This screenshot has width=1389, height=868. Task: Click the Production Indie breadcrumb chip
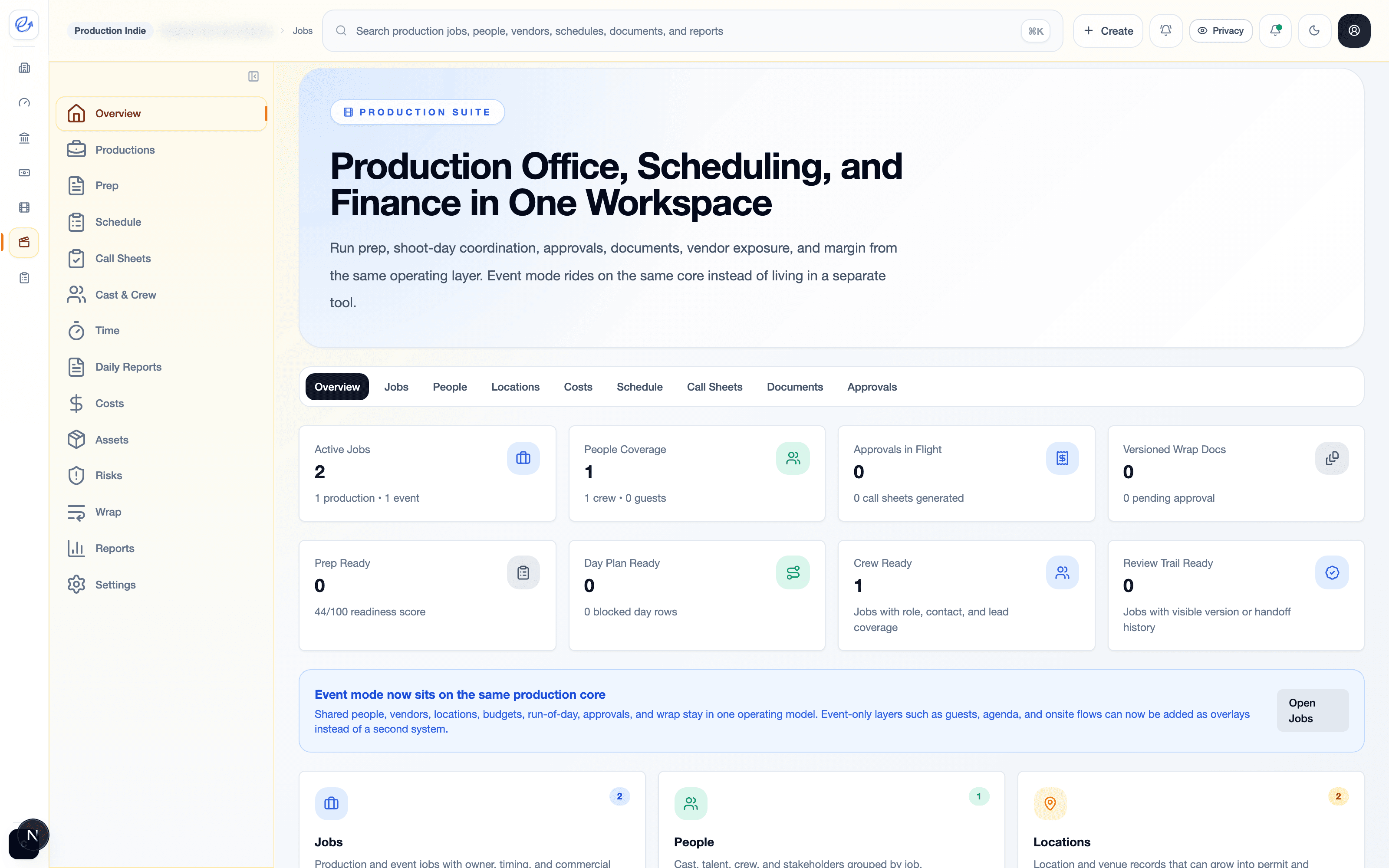click(110, 31)
